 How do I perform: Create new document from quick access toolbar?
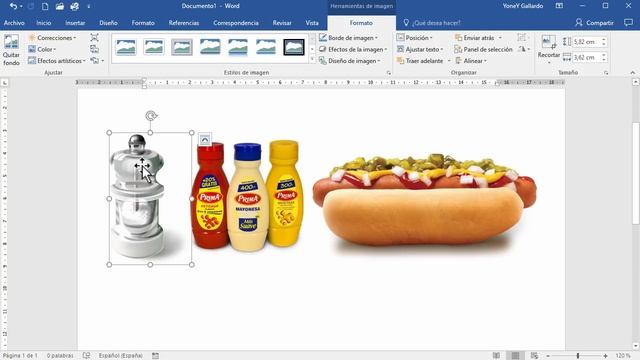[45, 6]
